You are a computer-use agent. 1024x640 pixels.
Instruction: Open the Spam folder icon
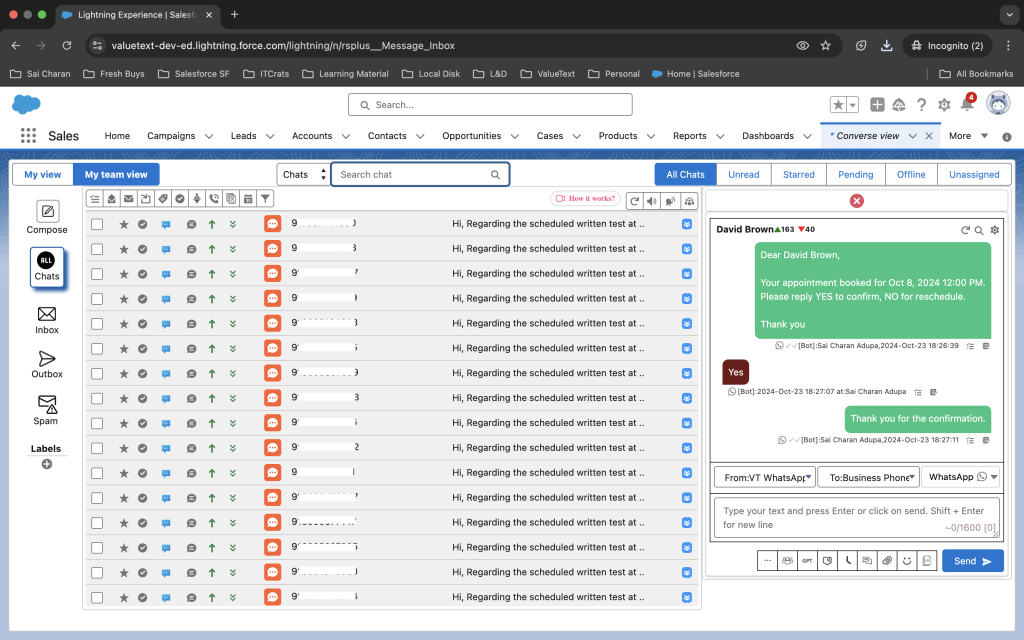point(47,403)
